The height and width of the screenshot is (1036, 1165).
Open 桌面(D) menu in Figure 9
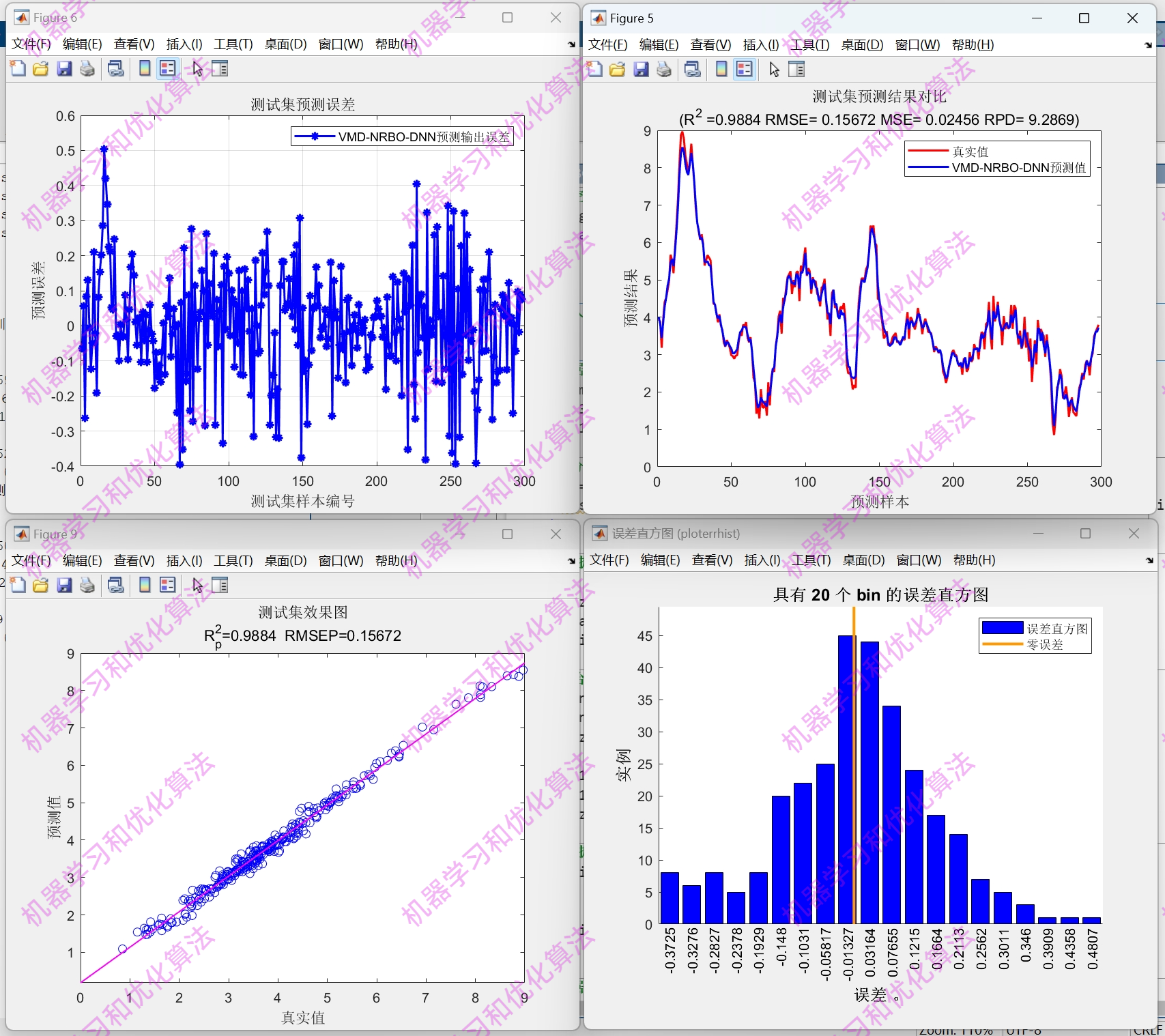pyautogui.click(x=286, y=561)
